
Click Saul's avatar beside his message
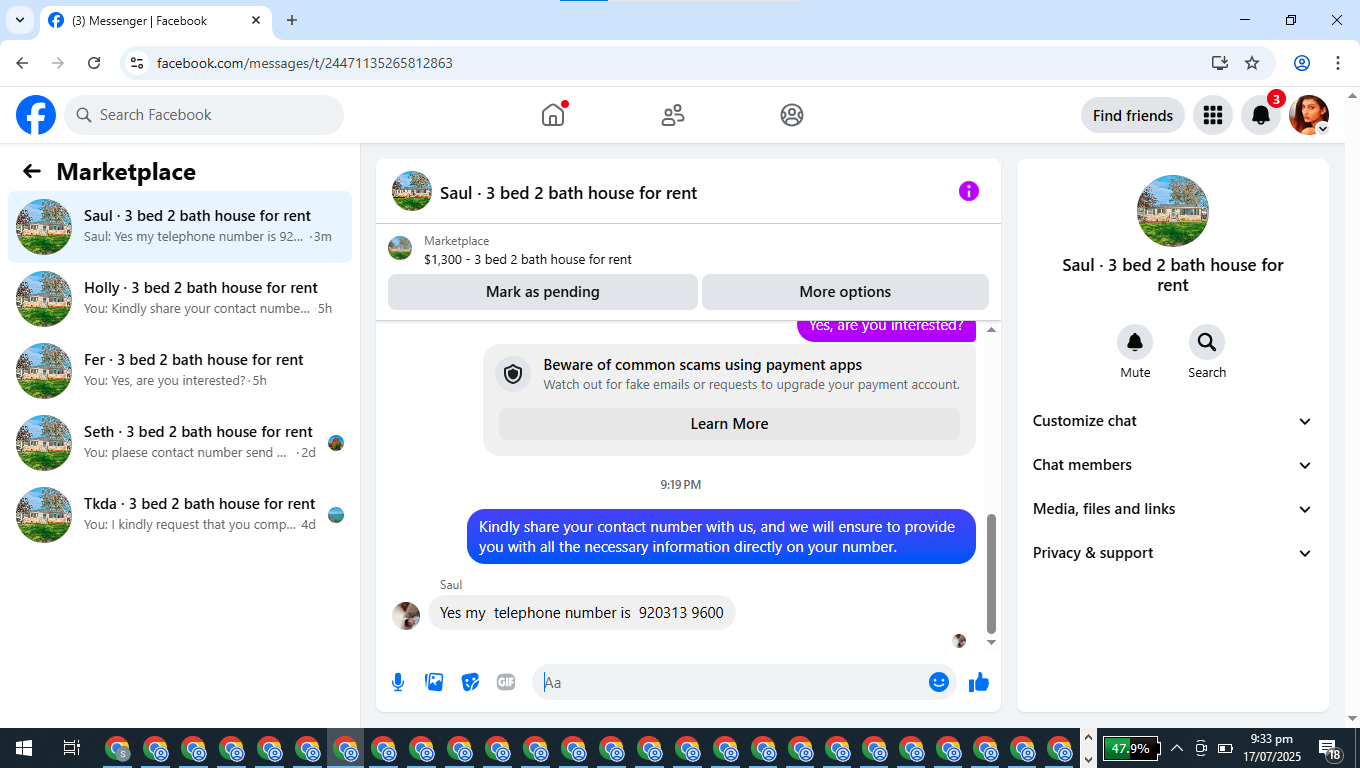pyautogui.click(x=406, y=615)
